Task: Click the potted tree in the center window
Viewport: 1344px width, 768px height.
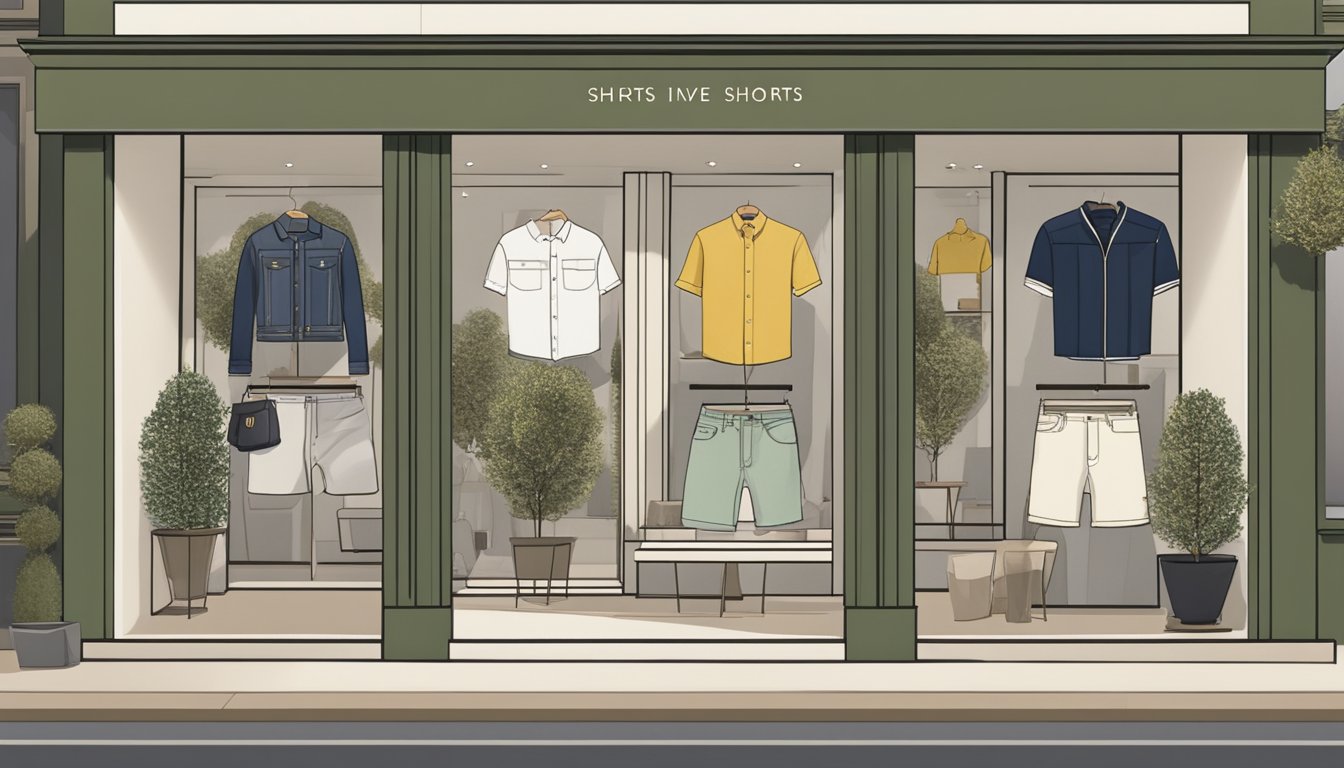Action: 541,484
